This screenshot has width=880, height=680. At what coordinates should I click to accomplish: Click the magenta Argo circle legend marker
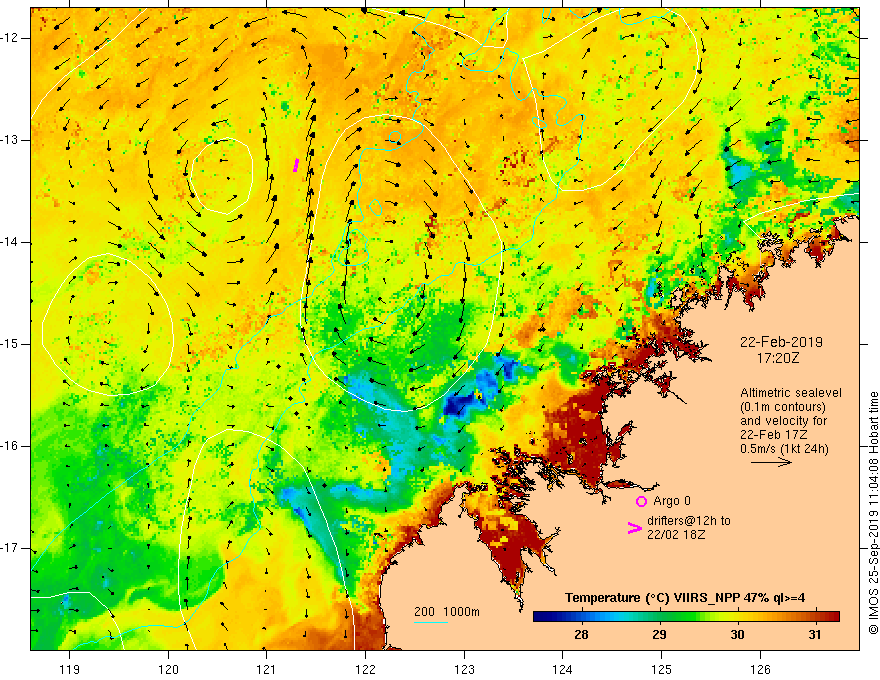(641, 501)
